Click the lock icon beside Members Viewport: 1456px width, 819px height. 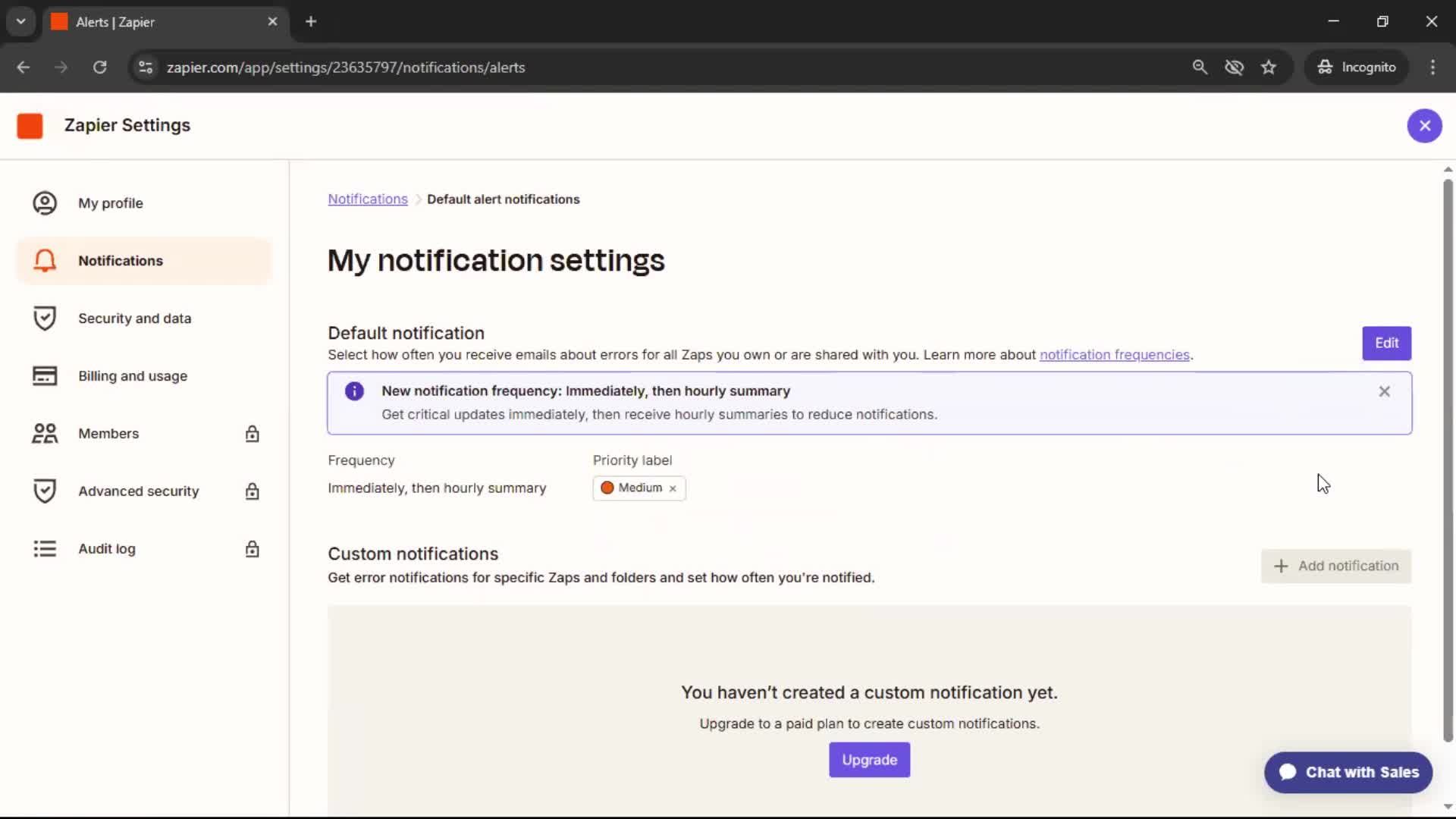(253, 434)
